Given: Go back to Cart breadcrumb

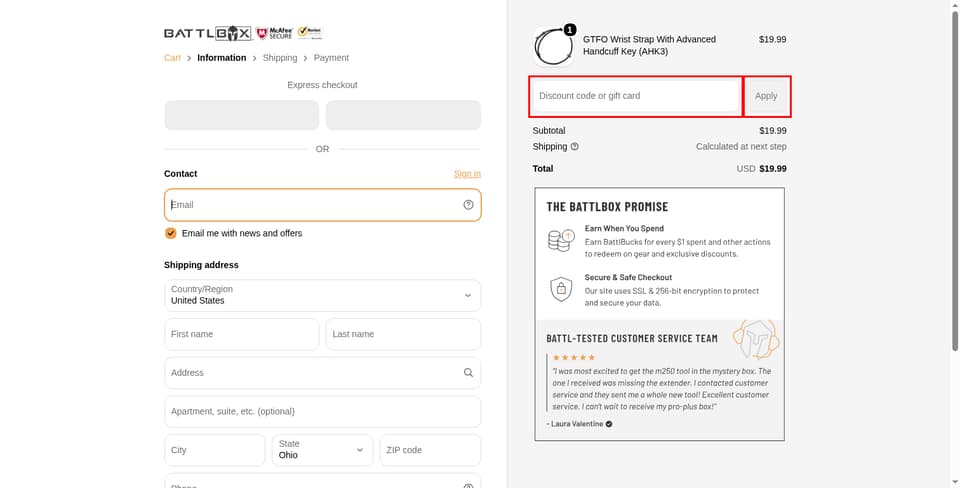Looking at the screenshot, I should coord(173,58).
